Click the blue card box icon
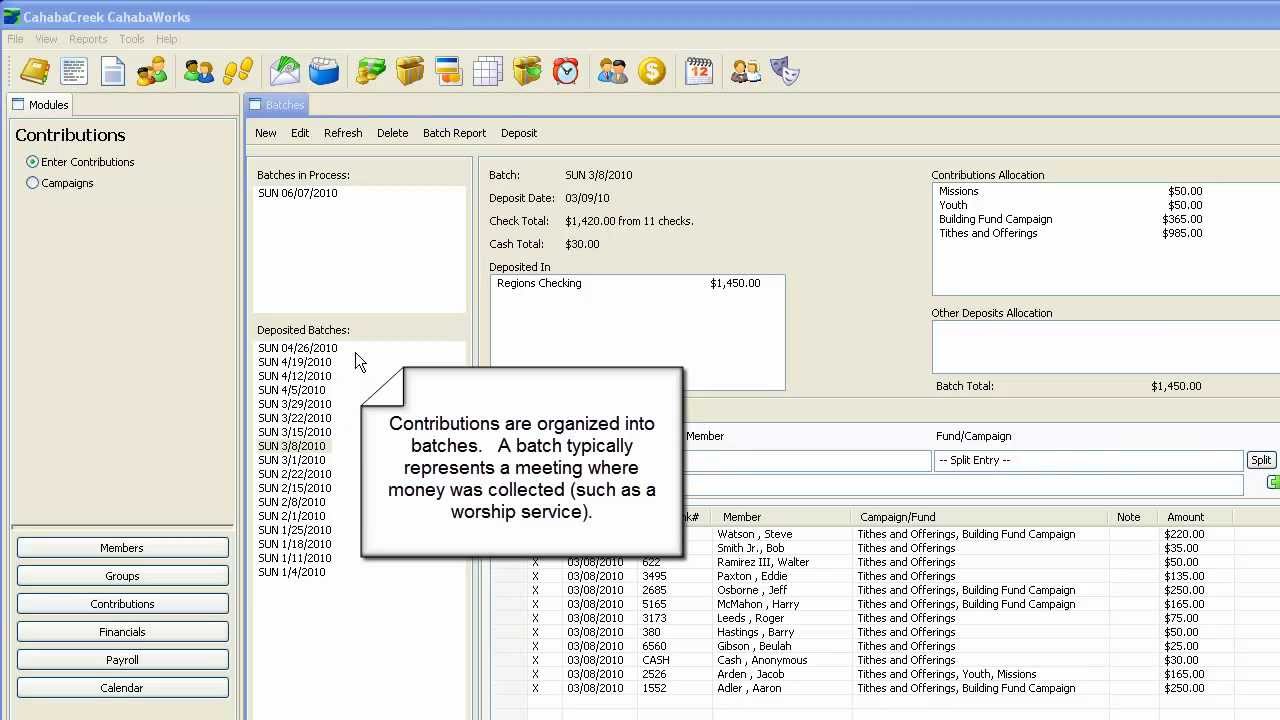The image size is (1280, 720). tap(324, 71)
